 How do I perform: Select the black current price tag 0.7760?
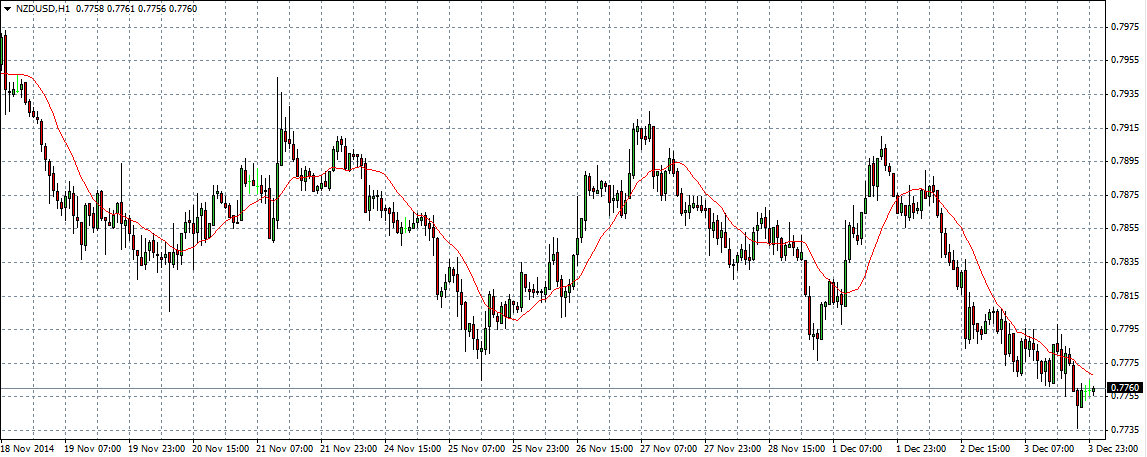coord(1125,387)
